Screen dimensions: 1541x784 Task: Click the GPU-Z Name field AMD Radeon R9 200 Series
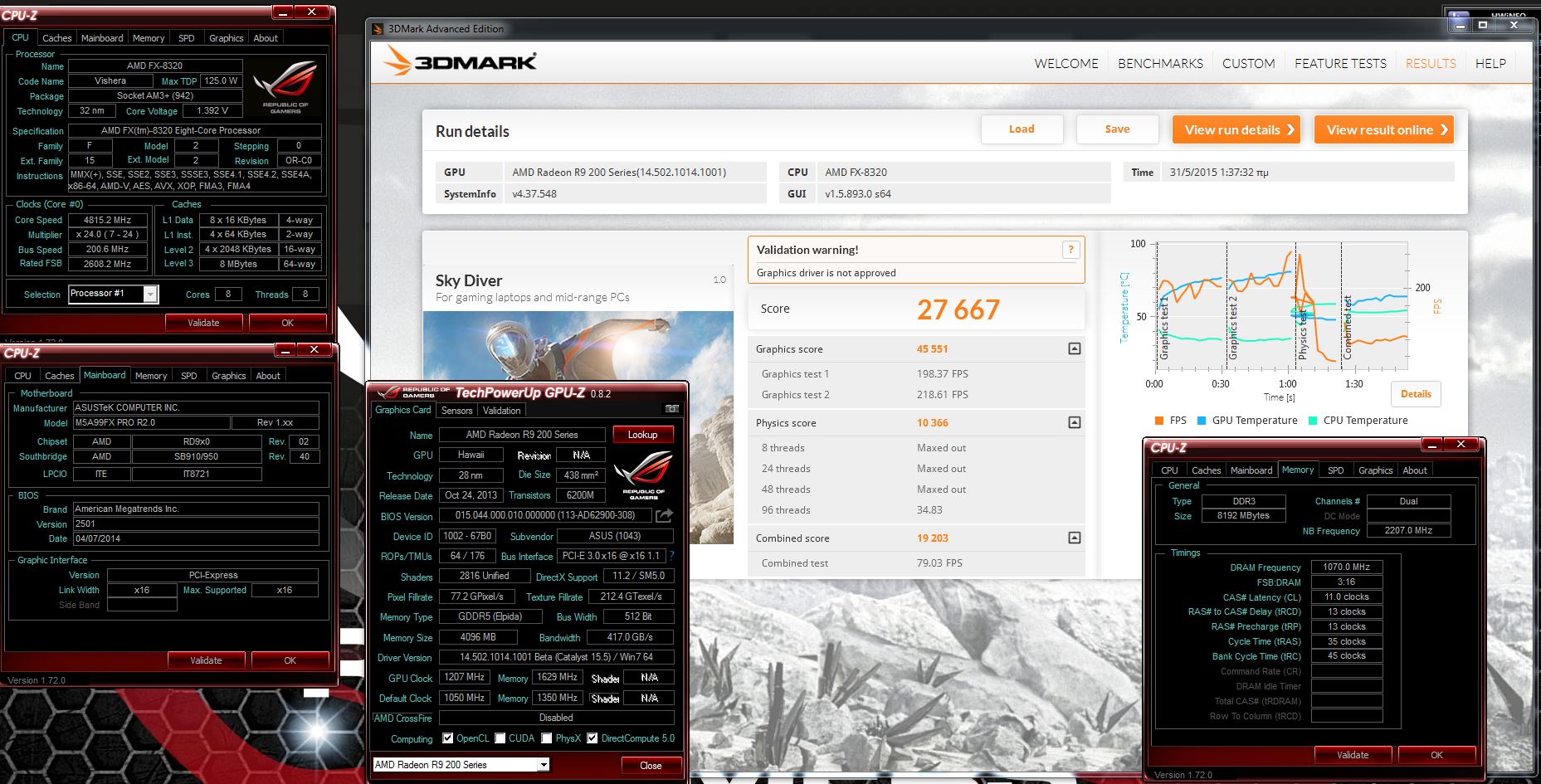point(522,435)
